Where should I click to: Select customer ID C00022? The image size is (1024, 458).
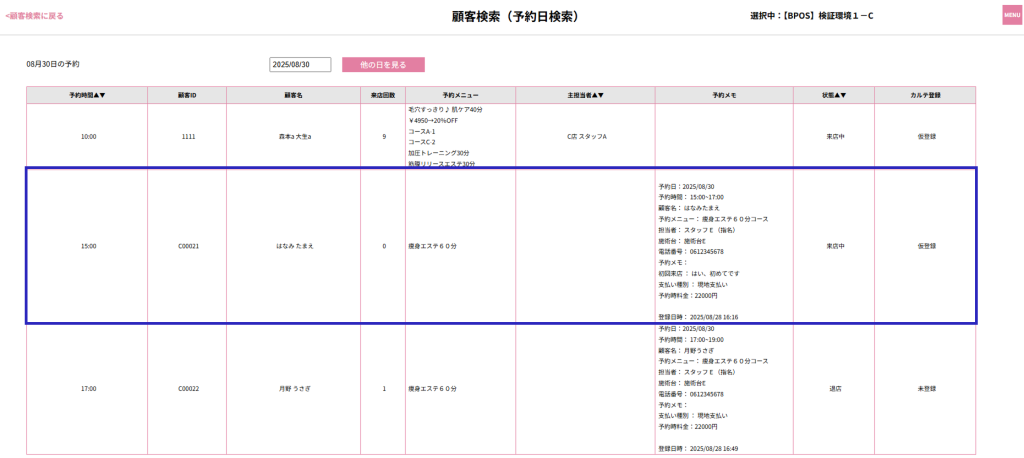coord(189,388)
